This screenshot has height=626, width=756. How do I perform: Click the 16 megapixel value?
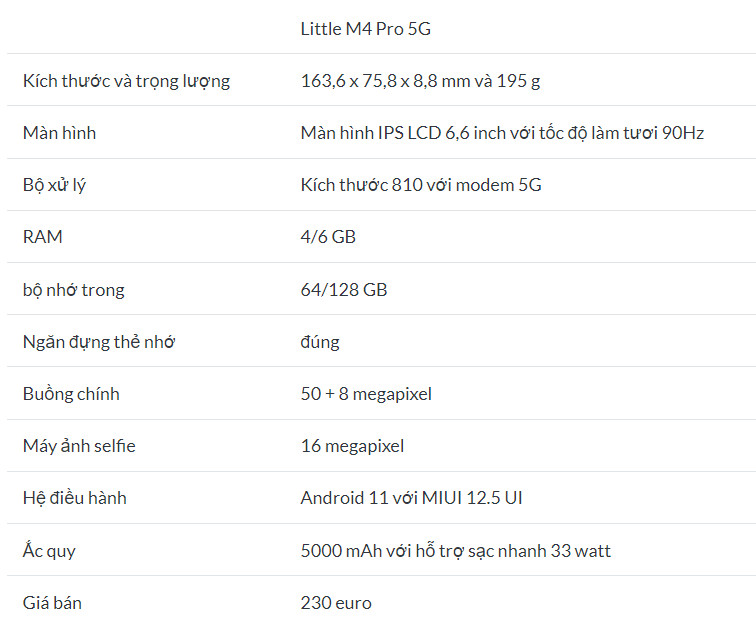coord(352,446)
